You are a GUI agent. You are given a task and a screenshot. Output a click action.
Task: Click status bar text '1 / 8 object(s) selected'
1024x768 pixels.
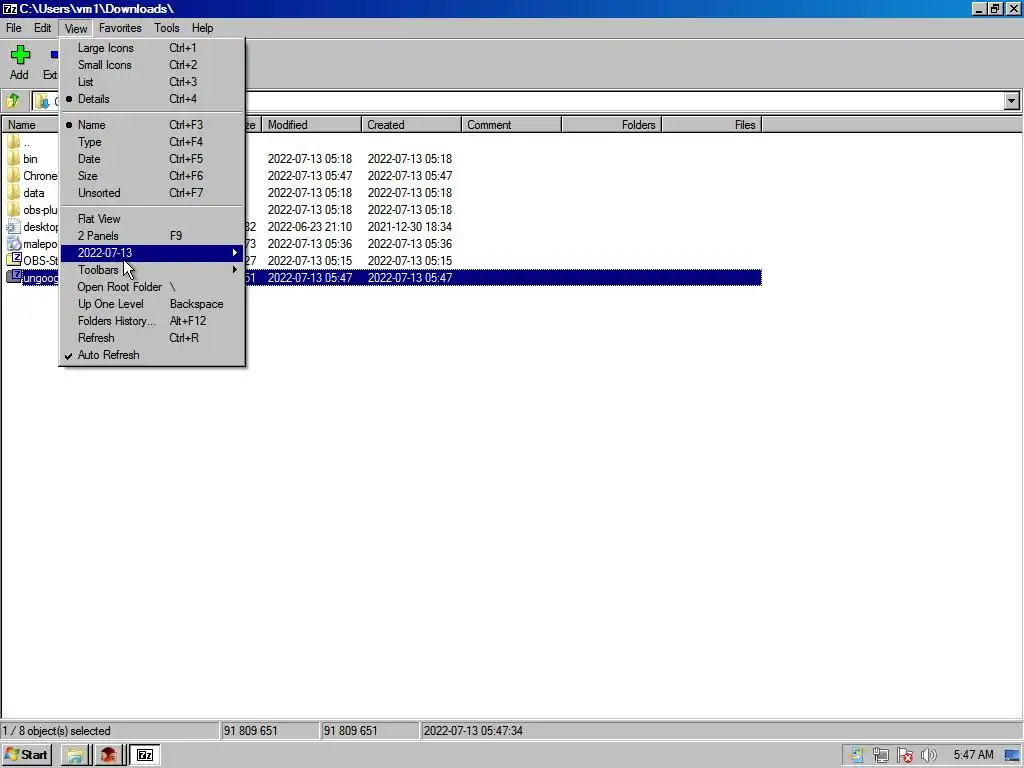(57, 731)
